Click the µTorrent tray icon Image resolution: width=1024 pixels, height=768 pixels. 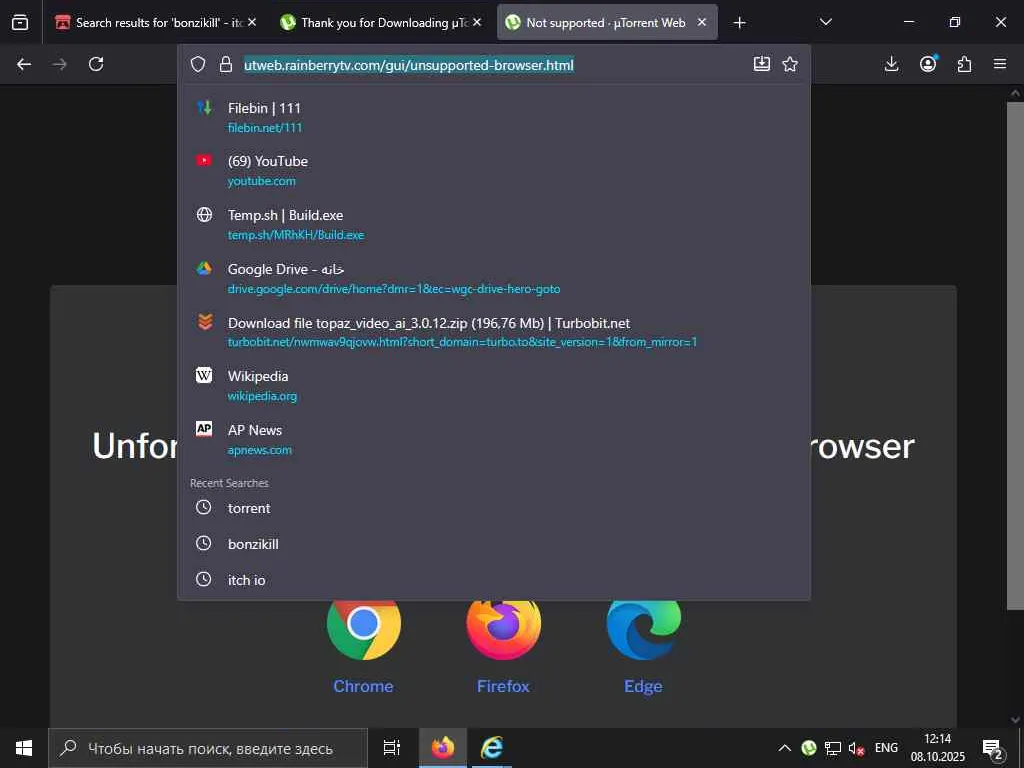point(808,748)
